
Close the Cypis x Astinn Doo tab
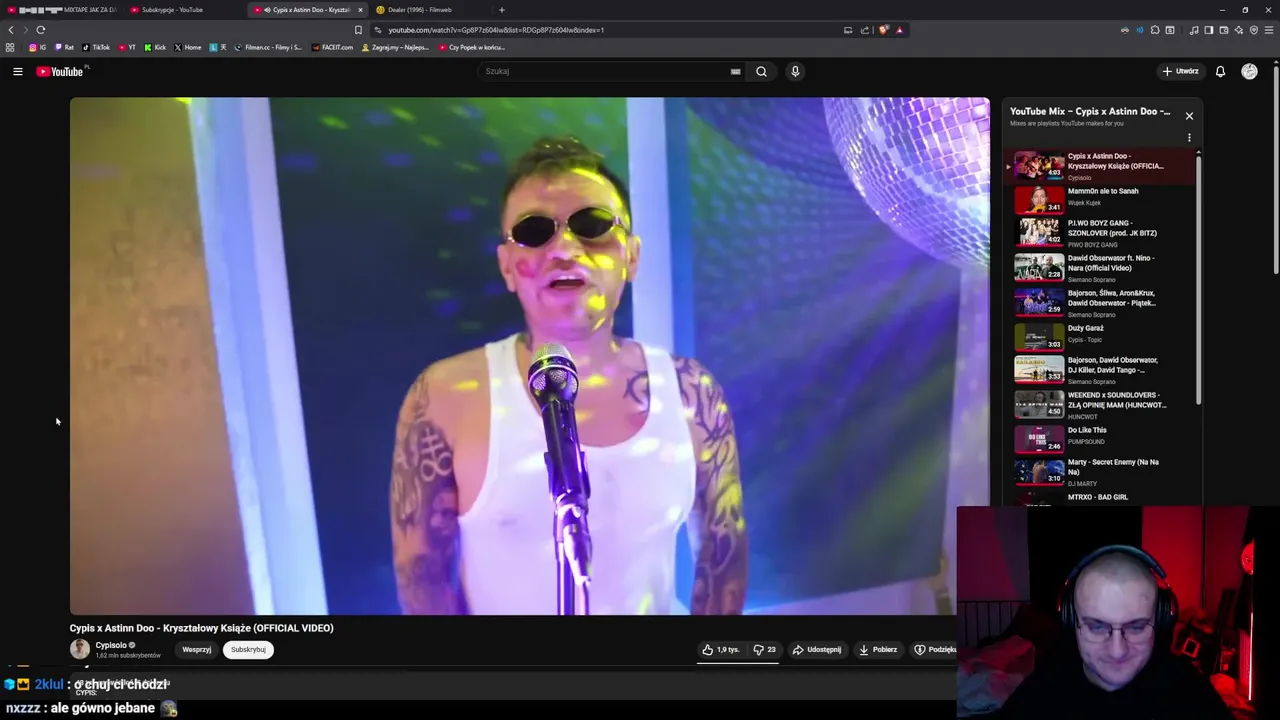click(x=360, y=10)
